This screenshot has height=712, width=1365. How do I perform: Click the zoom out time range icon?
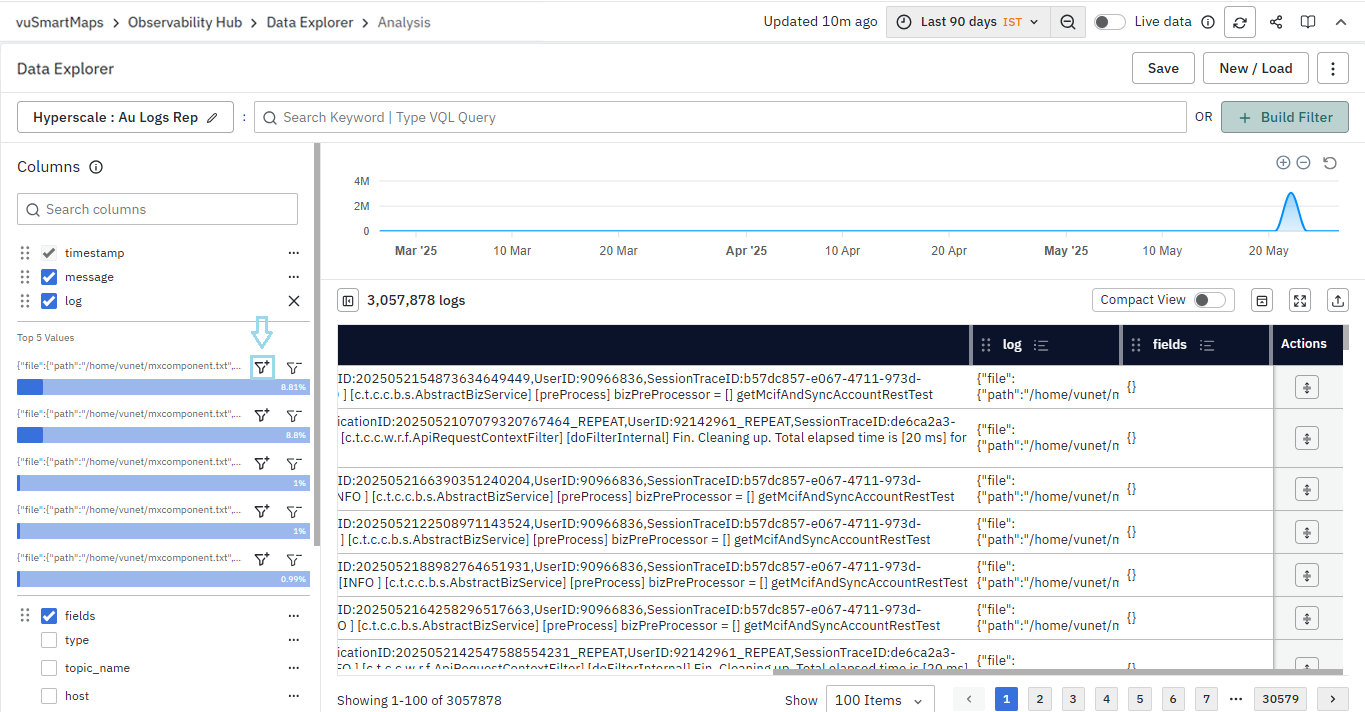(1068, 22)
